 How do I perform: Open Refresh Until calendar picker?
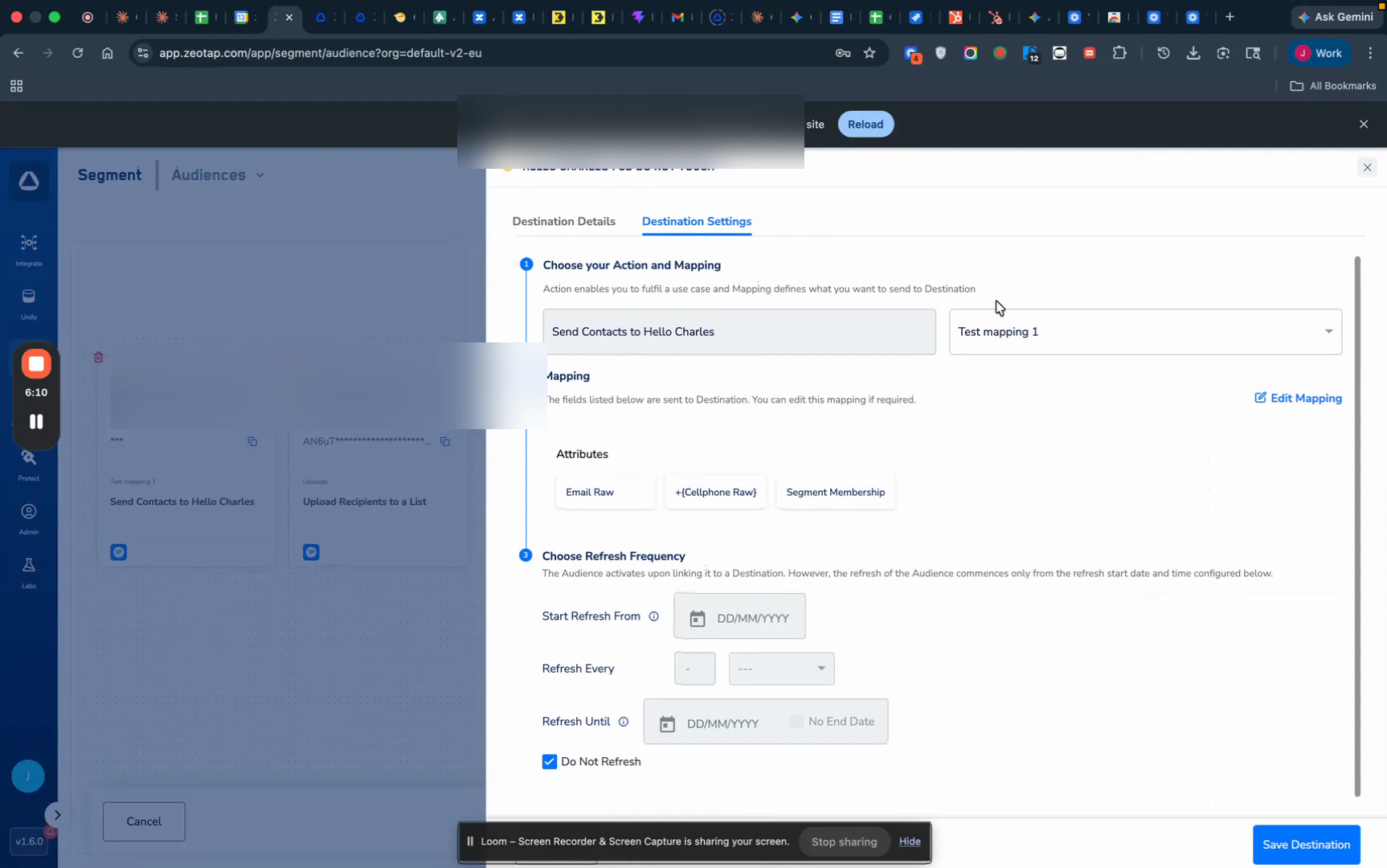point(667,724)
